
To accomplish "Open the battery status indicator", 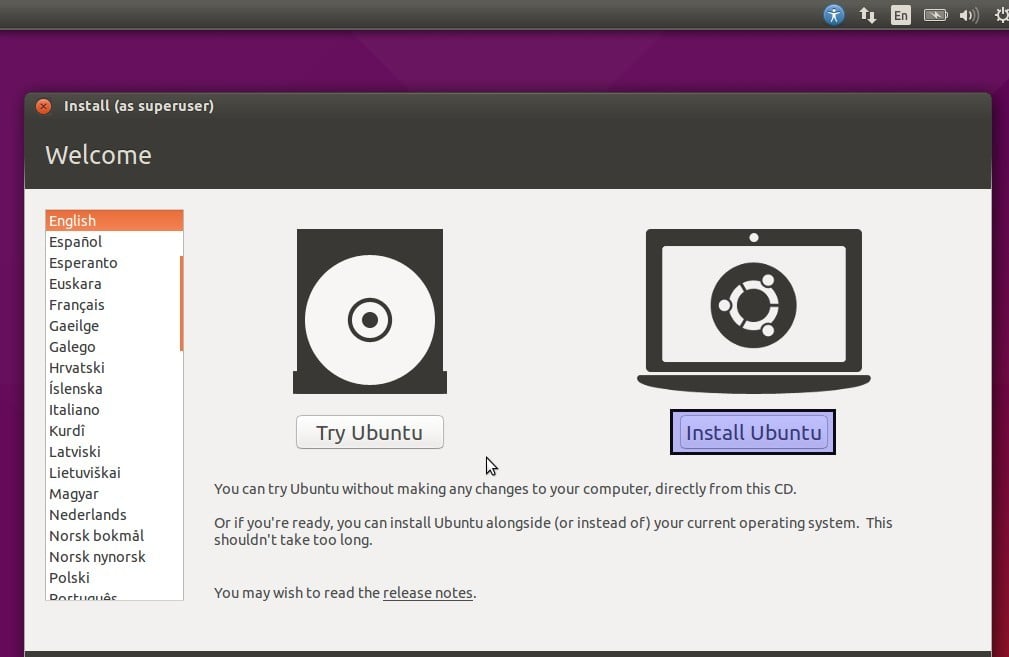I will click(x=936, y=15).
